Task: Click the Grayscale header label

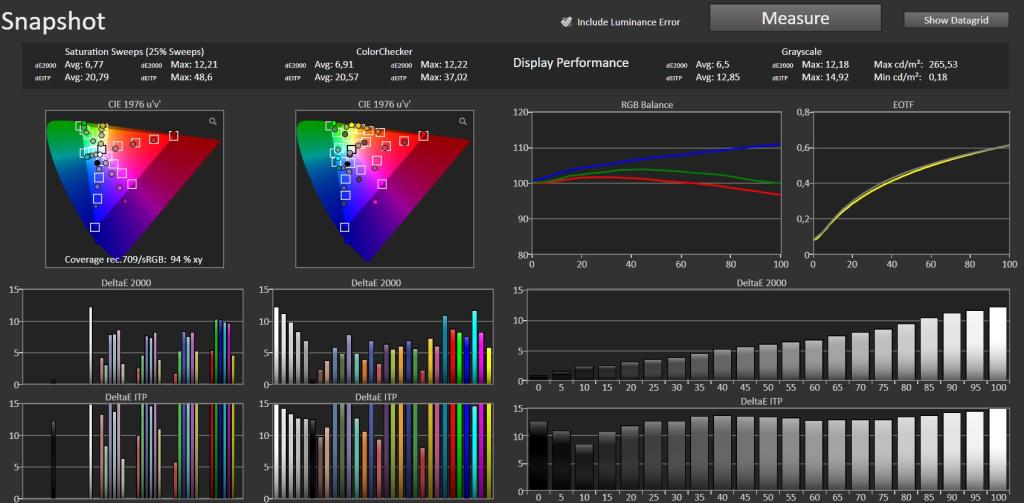Action: (801, 51)
